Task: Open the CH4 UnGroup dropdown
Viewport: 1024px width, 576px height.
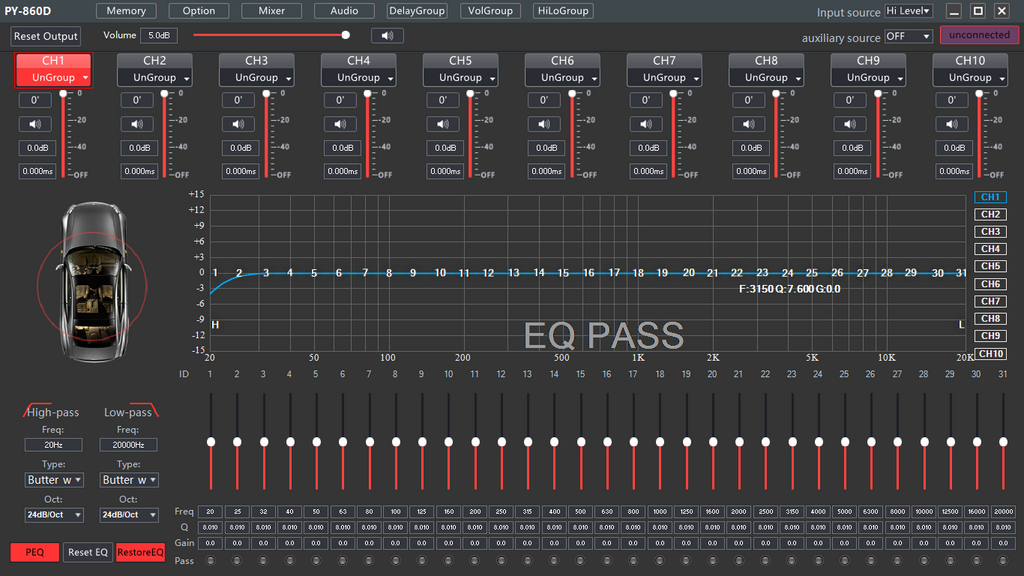Action: click(x=359, y=77)
